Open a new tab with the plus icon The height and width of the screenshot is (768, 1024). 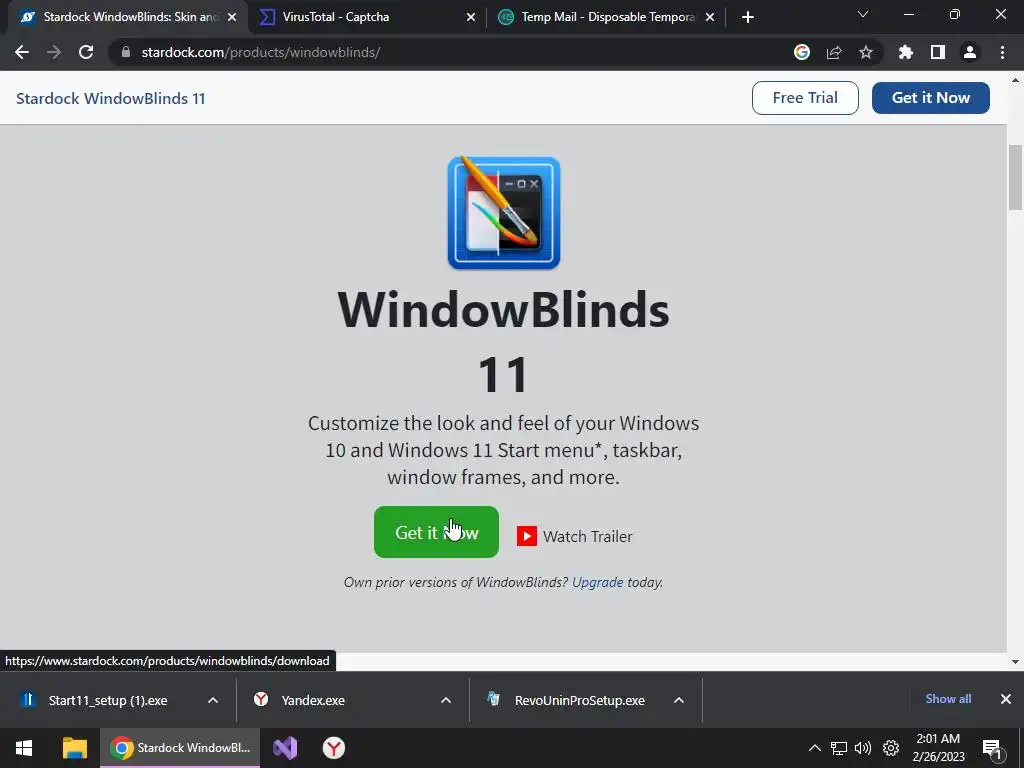748,17
